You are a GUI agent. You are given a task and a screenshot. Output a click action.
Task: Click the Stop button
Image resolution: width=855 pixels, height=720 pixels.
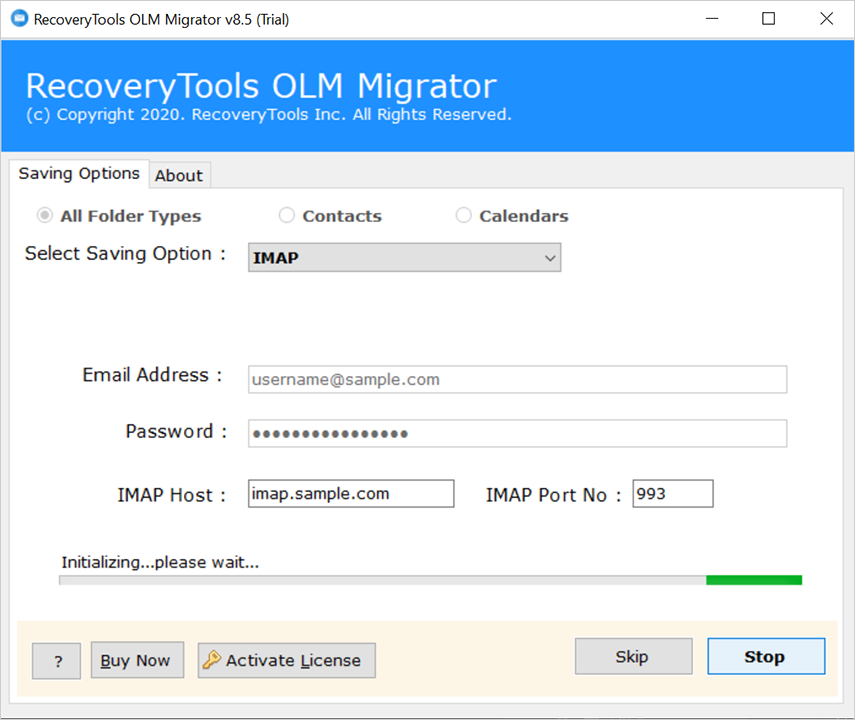point(766,656)
